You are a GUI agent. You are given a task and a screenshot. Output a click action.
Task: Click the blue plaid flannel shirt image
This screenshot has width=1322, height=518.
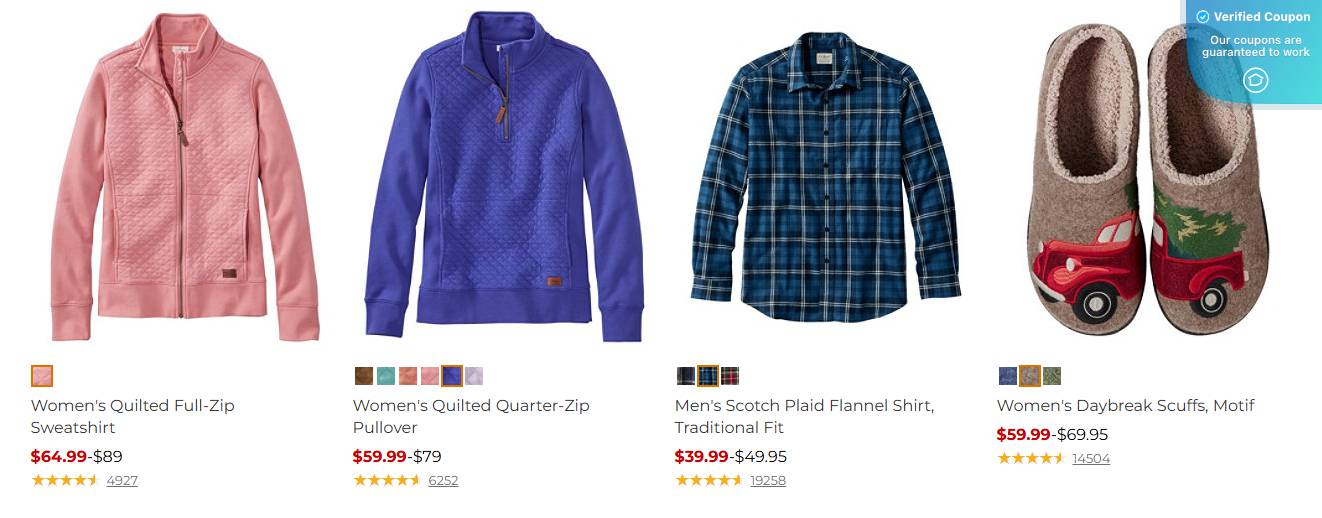tap(826, 177)
